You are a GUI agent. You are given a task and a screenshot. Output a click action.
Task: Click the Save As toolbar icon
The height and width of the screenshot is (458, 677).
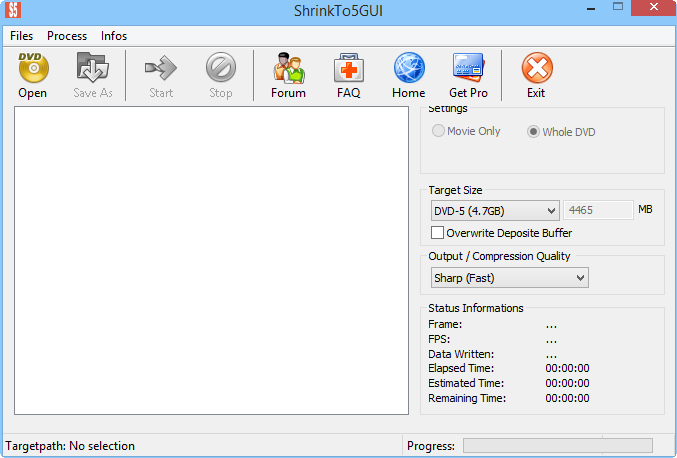click(x=92, y=68)
